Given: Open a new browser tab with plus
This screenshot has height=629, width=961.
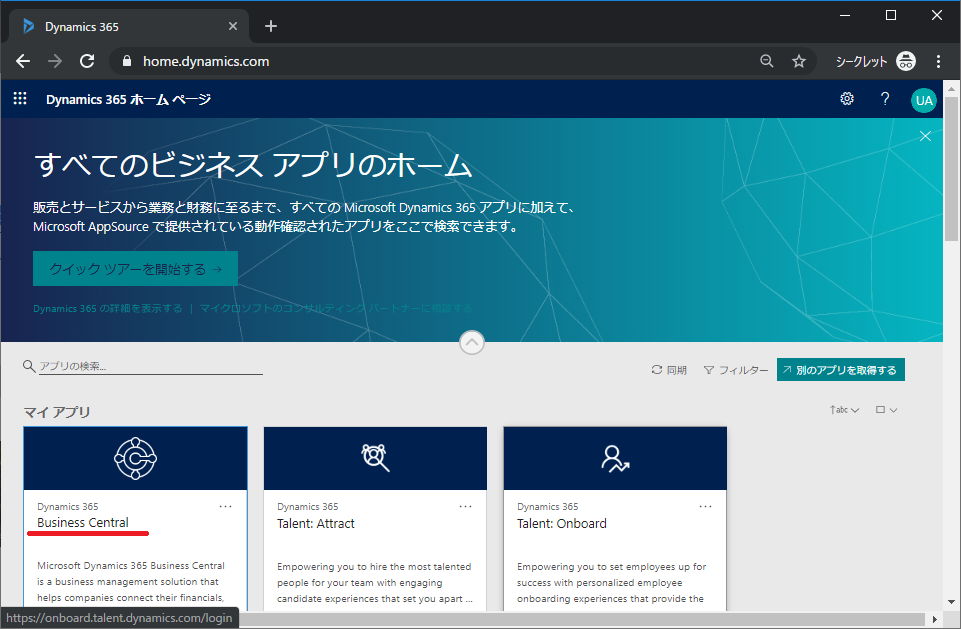Looking at the screenshot, I should pos(271,26).
